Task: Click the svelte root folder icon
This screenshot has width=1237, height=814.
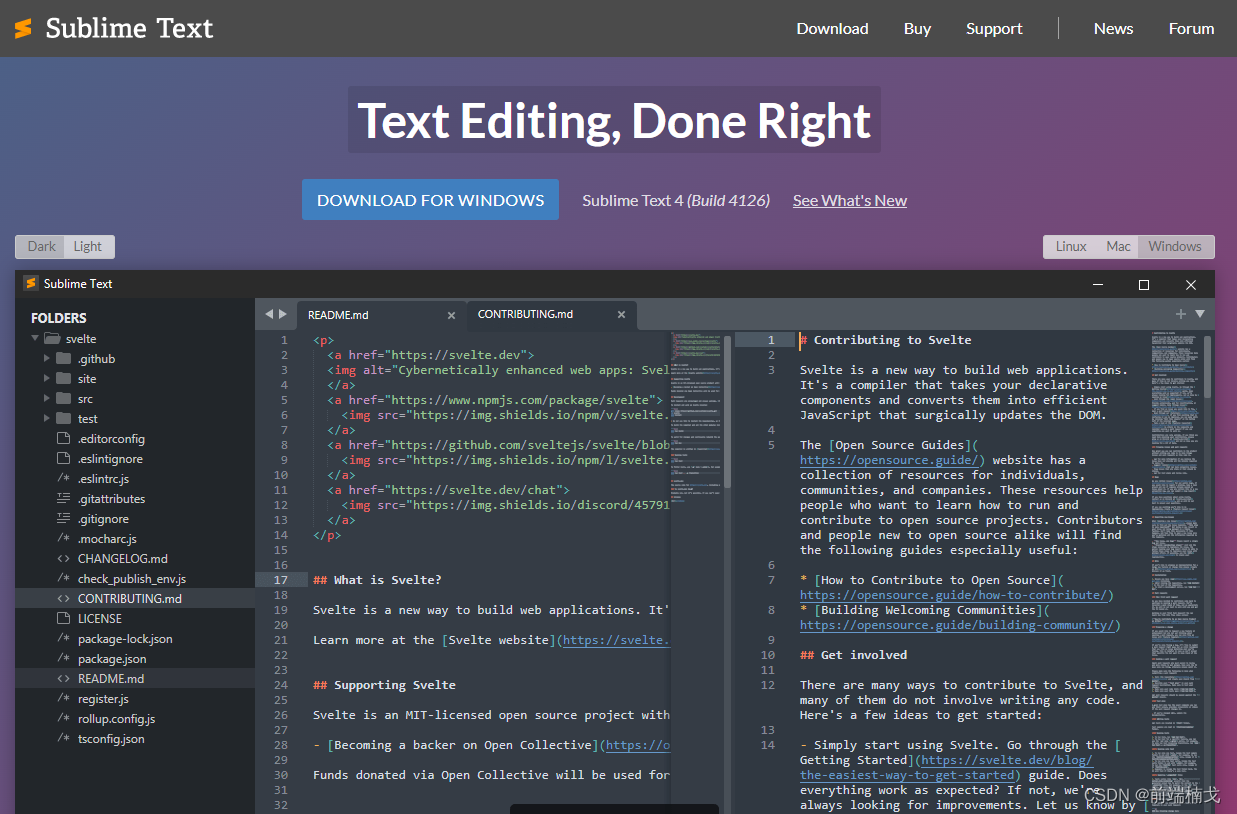Action: (x=52, y=339)
